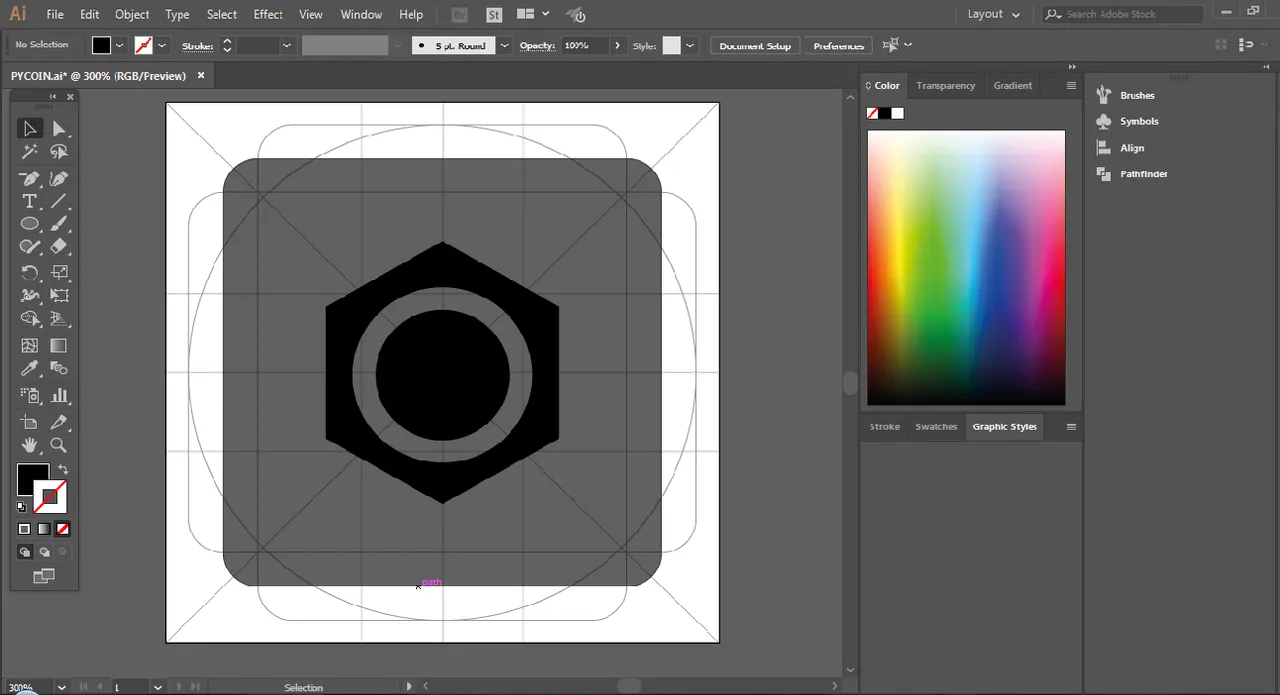Open fill color dropdown in control bar
The image size is (1280, 695).
click(120, 45)
